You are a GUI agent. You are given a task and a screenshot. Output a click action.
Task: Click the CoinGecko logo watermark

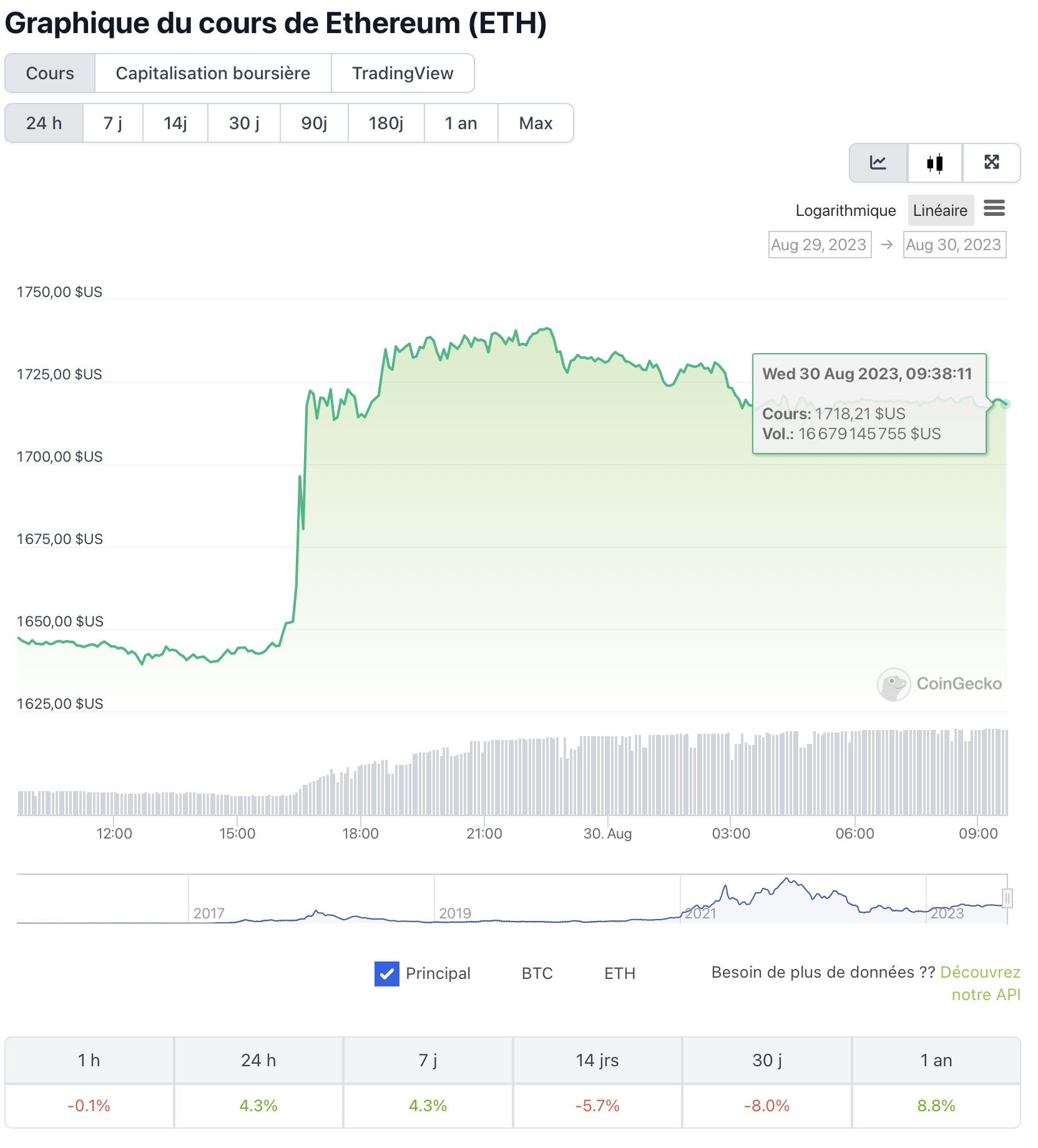point(939,684)
